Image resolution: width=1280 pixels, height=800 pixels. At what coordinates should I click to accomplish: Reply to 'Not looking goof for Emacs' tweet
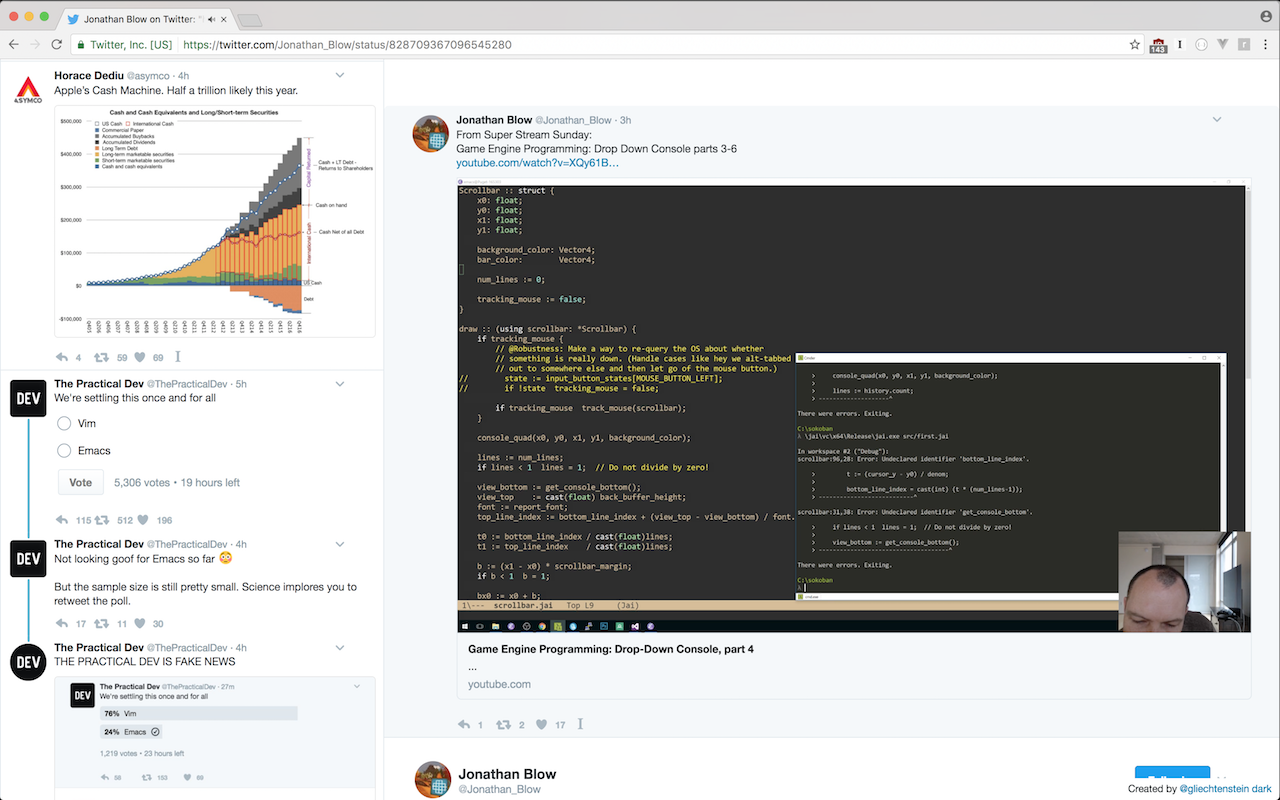coord(62,624)
